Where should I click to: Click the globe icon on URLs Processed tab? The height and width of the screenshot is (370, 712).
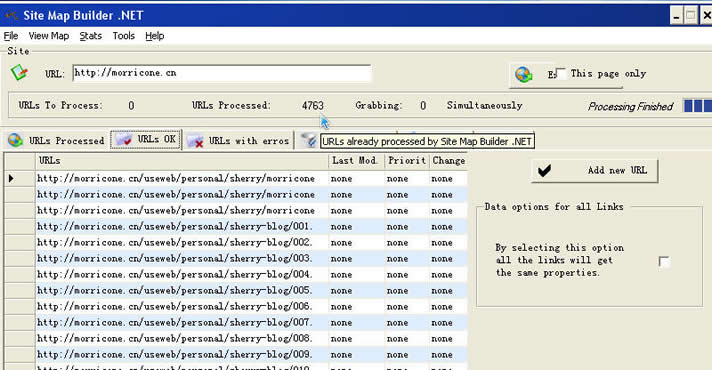coord(15,140)
